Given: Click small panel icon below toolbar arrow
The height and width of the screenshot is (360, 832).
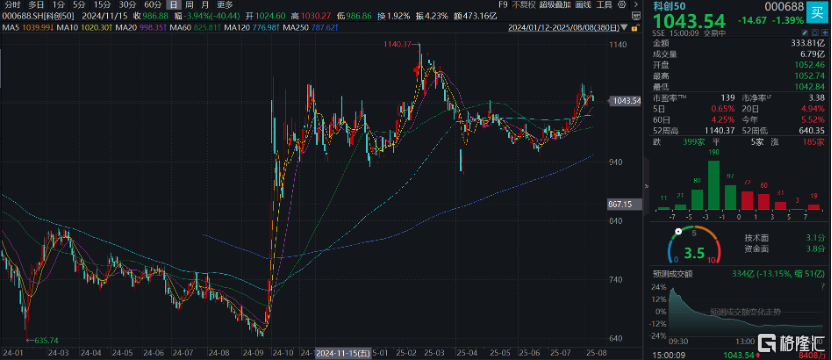Looking at the screenshot, I should pyautogui.click(x=636, y=15).
